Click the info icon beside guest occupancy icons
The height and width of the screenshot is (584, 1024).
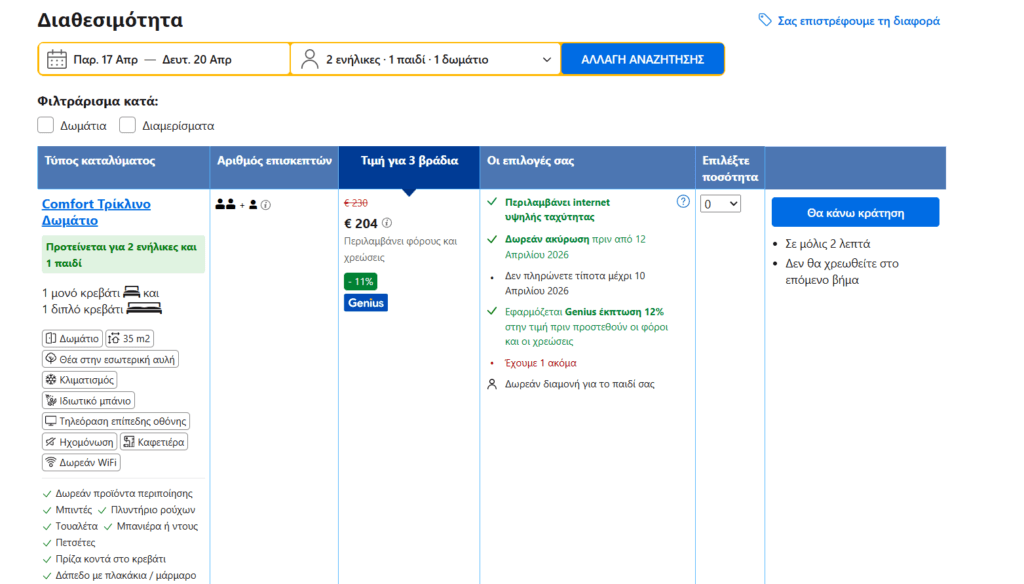(266, 205)
